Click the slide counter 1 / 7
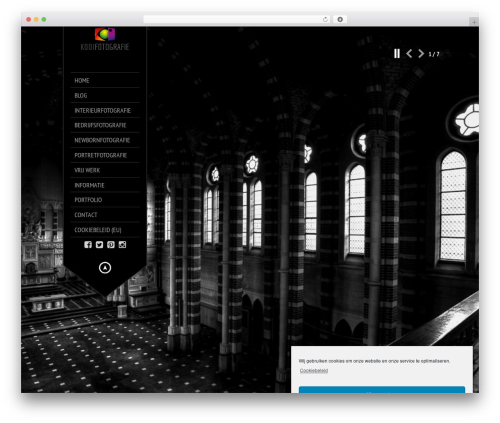Viewport: 500px width, 423px height. [434, 54]
